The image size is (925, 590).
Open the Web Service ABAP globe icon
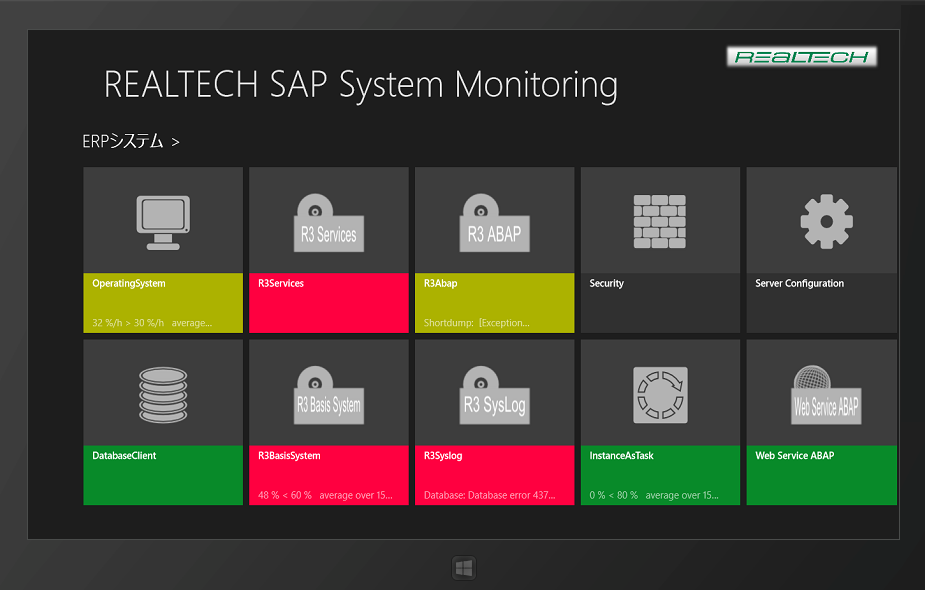(x=826, y=395)
